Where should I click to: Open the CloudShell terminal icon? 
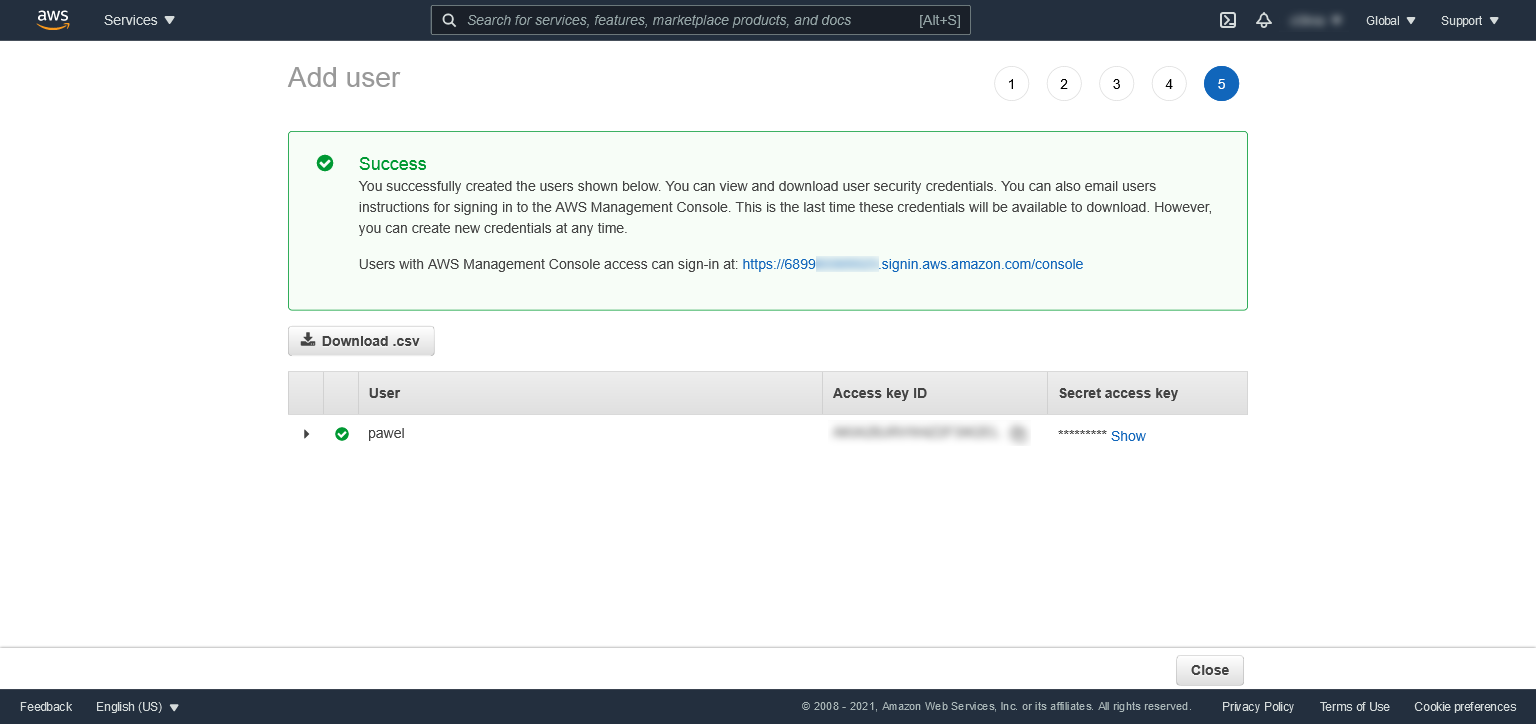[1228, 20]
